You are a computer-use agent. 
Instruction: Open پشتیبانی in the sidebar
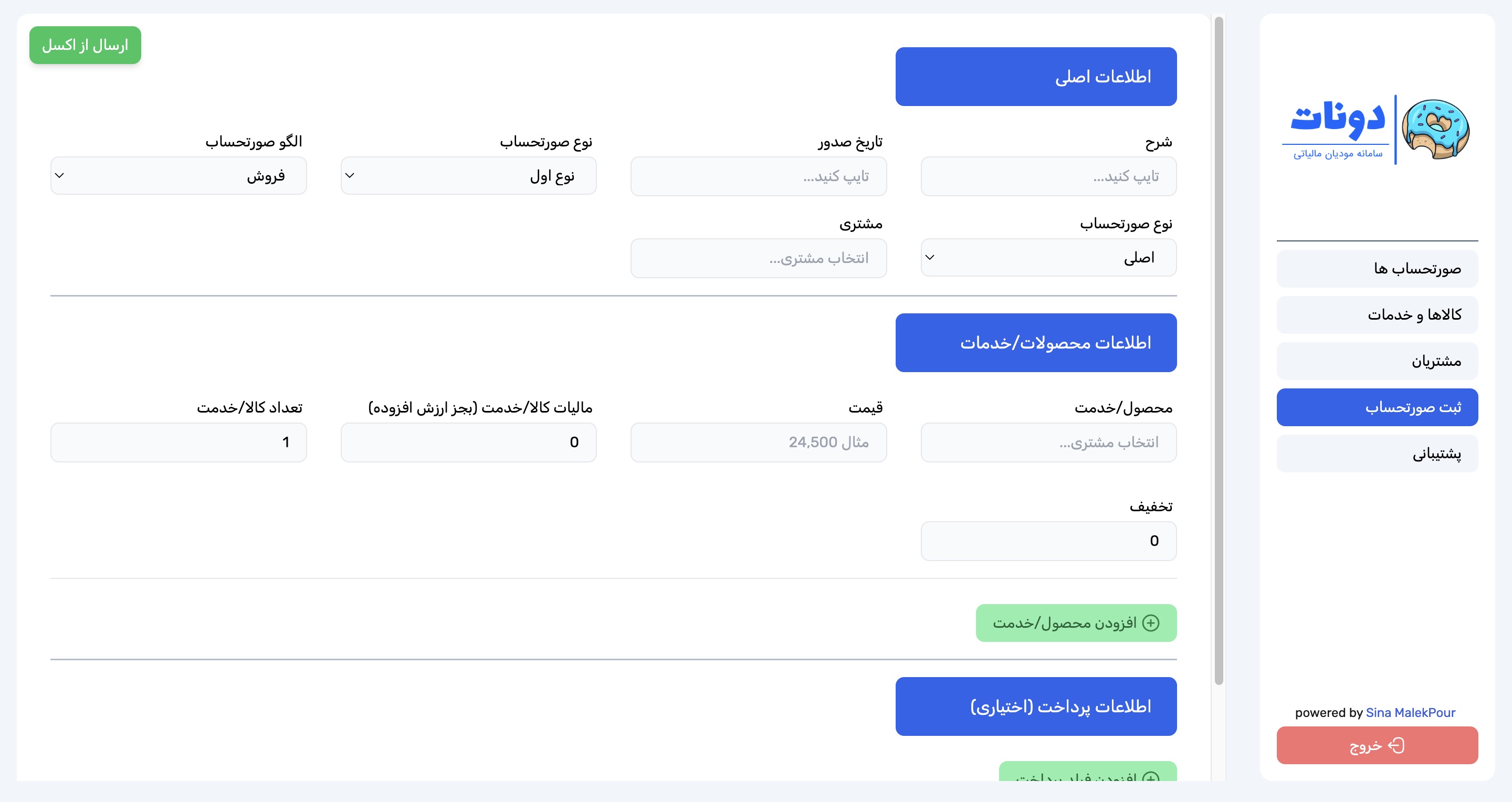[x=1377, y=453]
